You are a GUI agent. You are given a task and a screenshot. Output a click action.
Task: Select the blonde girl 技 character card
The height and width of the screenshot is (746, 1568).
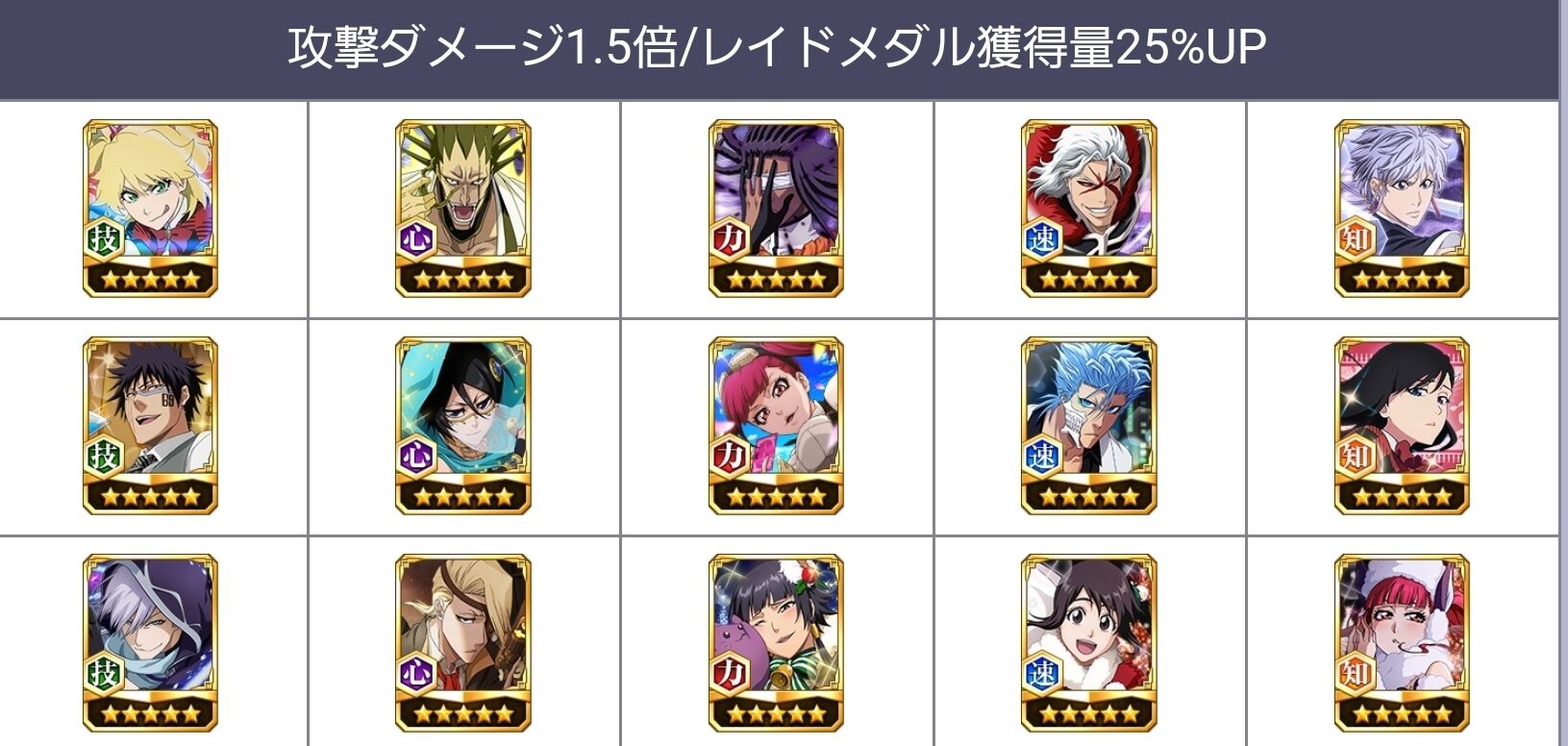pos(150,209)
